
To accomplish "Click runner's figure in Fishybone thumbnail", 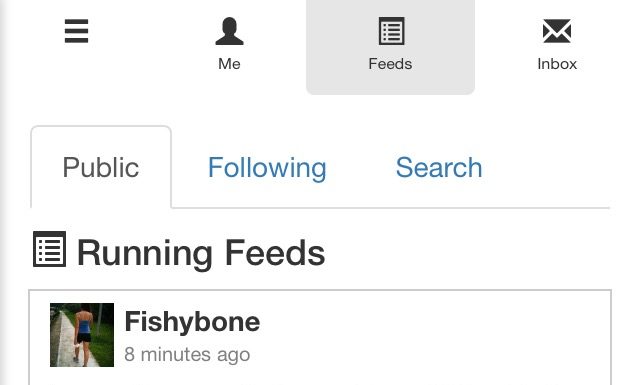I will coord(83,334).
